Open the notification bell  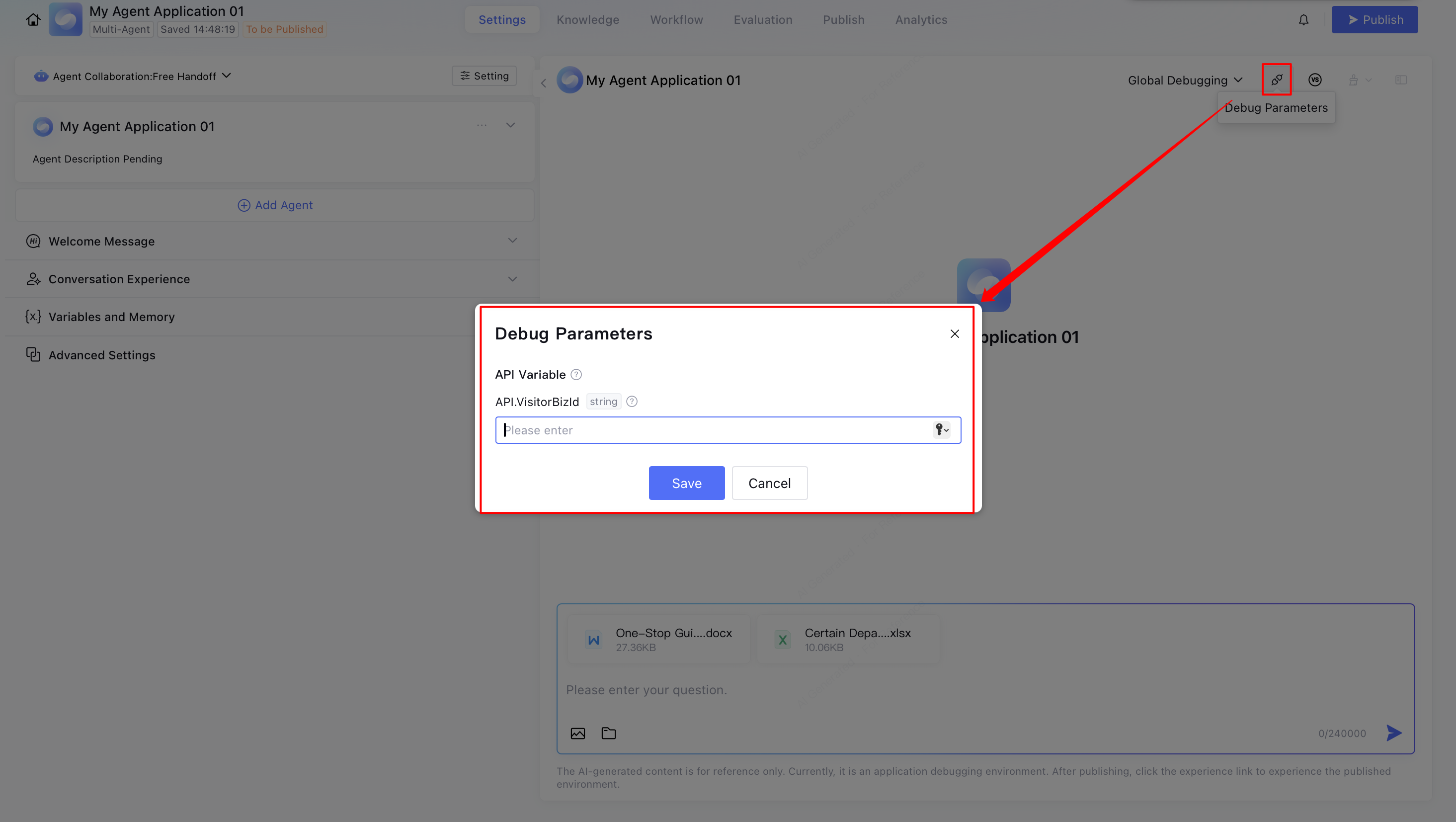click(1303, 20)
